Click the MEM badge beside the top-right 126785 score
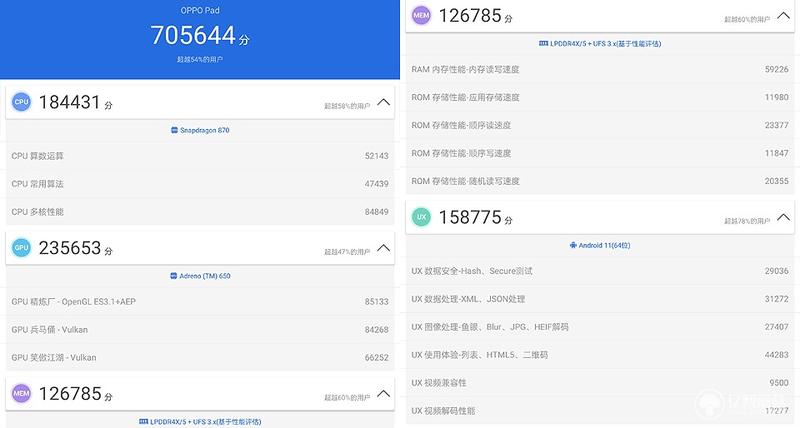 421,15
